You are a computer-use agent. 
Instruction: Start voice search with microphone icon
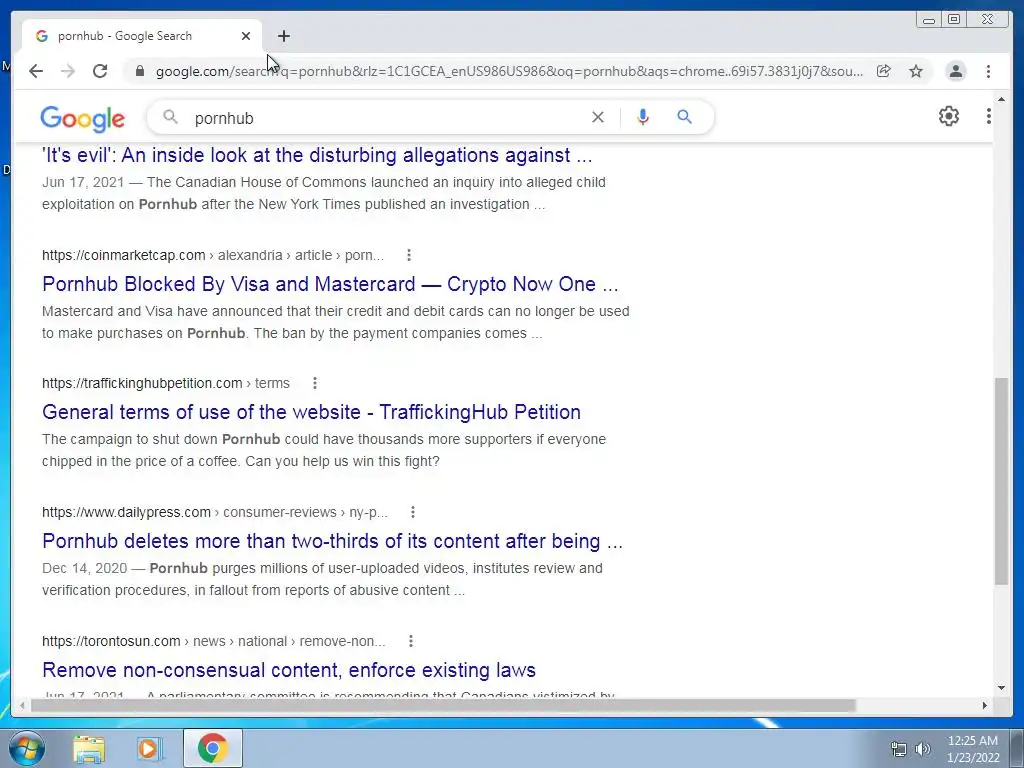643,118
